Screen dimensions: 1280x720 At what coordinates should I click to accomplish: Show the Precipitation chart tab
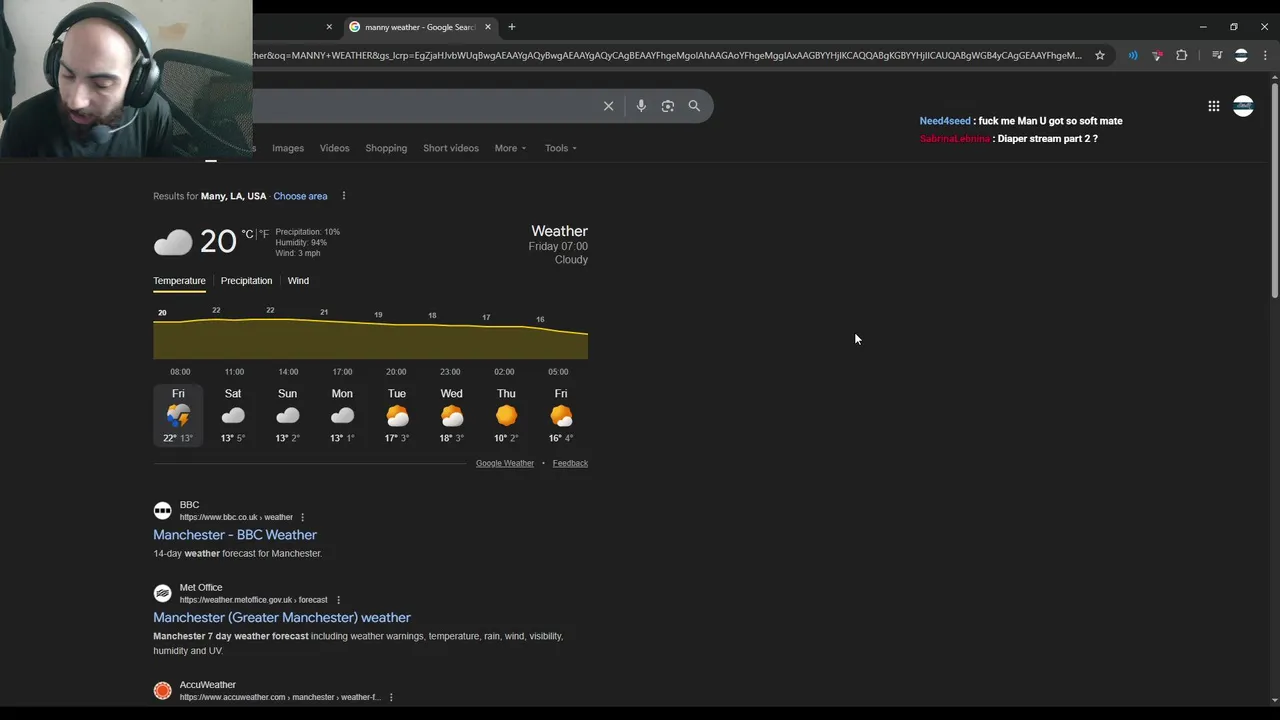246,281
